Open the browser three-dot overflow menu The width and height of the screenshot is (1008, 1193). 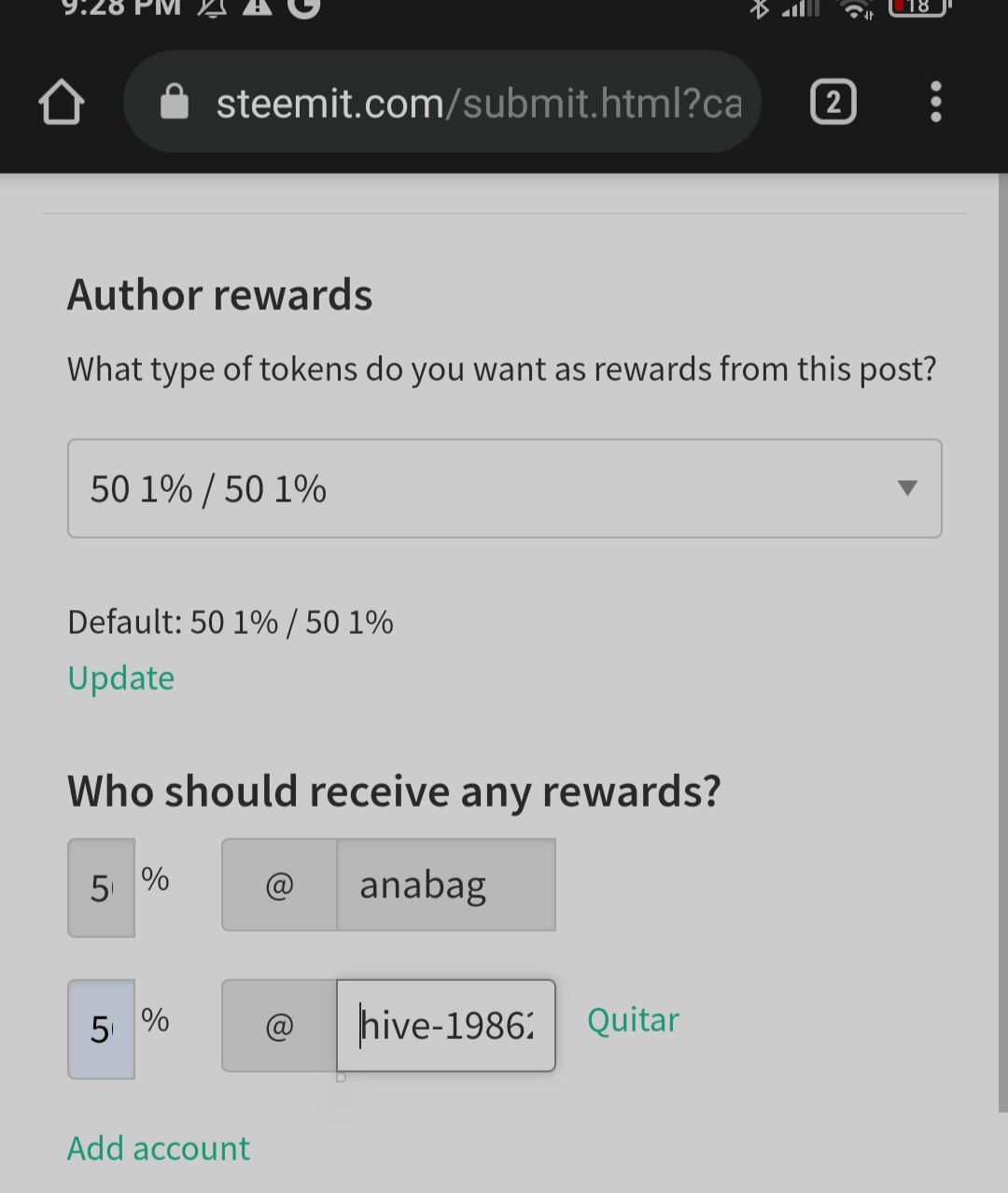tap(936, 102)
